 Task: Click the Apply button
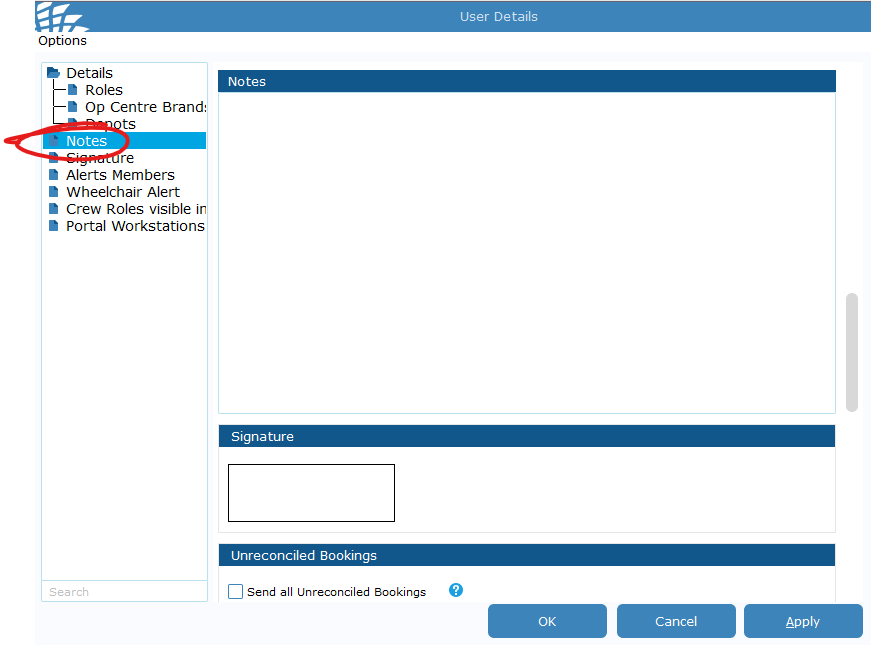[x=803, y=621]
